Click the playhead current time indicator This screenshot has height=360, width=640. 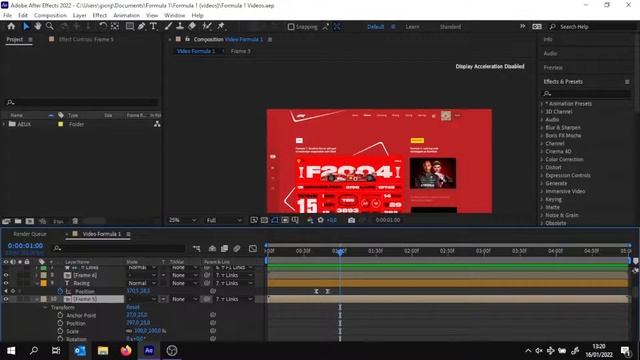coord(340,252)
